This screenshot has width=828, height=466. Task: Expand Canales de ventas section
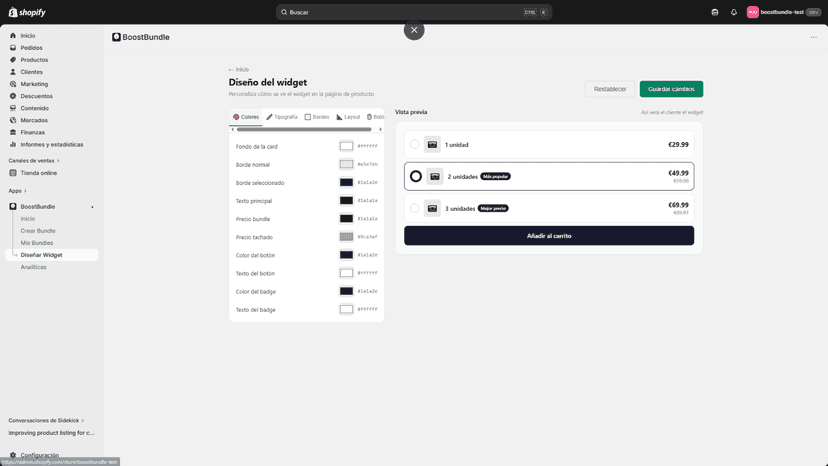pyautogui.click(x=34, y=161)
